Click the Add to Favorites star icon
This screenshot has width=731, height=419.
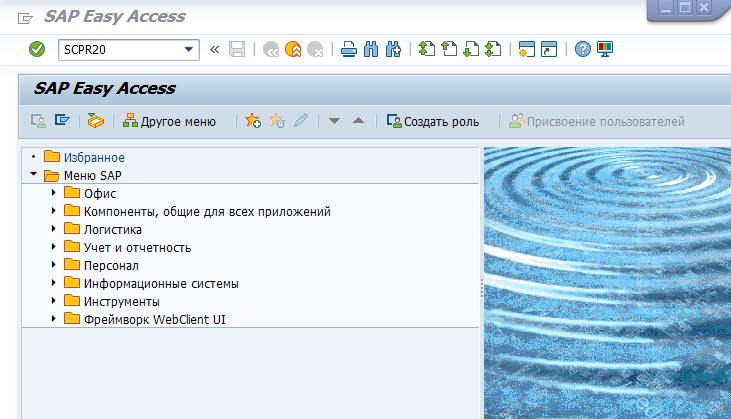[253, 121]
